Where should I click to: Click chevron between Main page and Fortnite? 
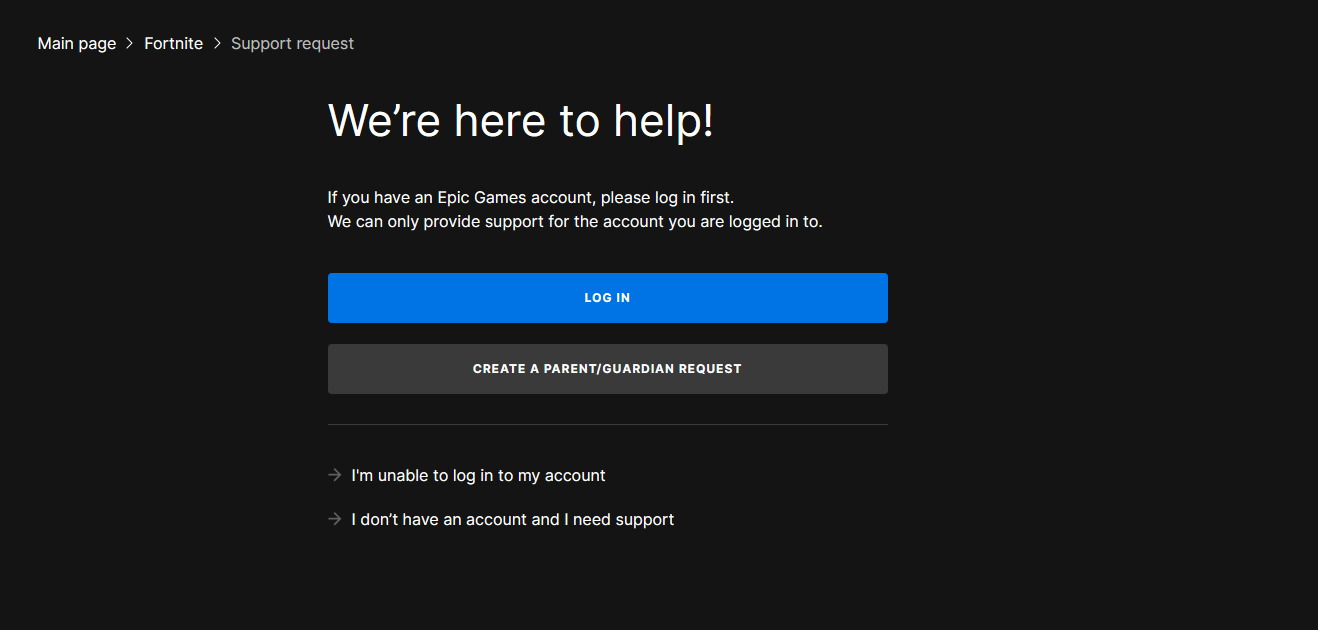[130, 44]
